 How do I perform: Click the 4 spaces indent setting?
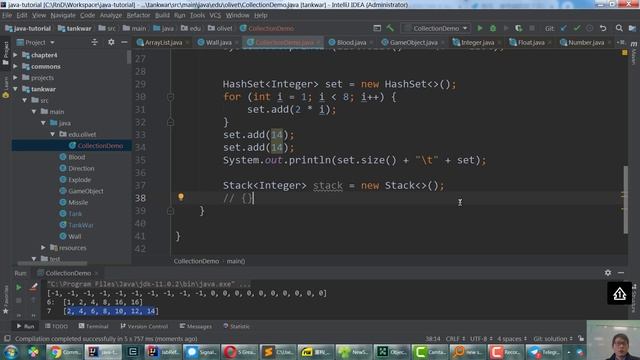click(x=512, y=338)
